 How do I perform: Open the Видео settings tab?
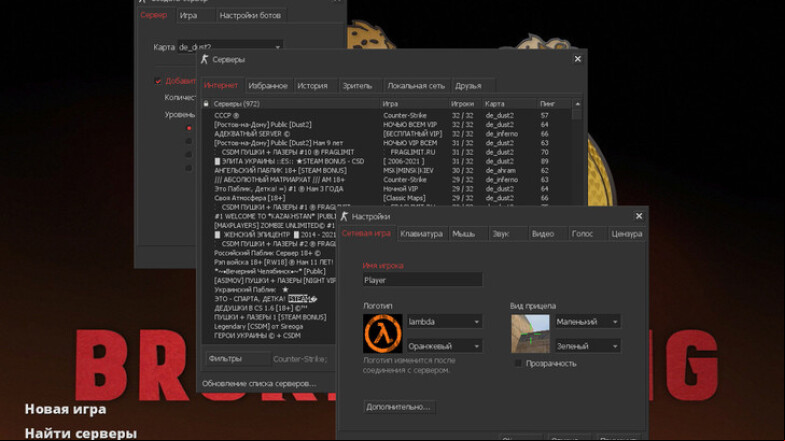tap(543, 234)
